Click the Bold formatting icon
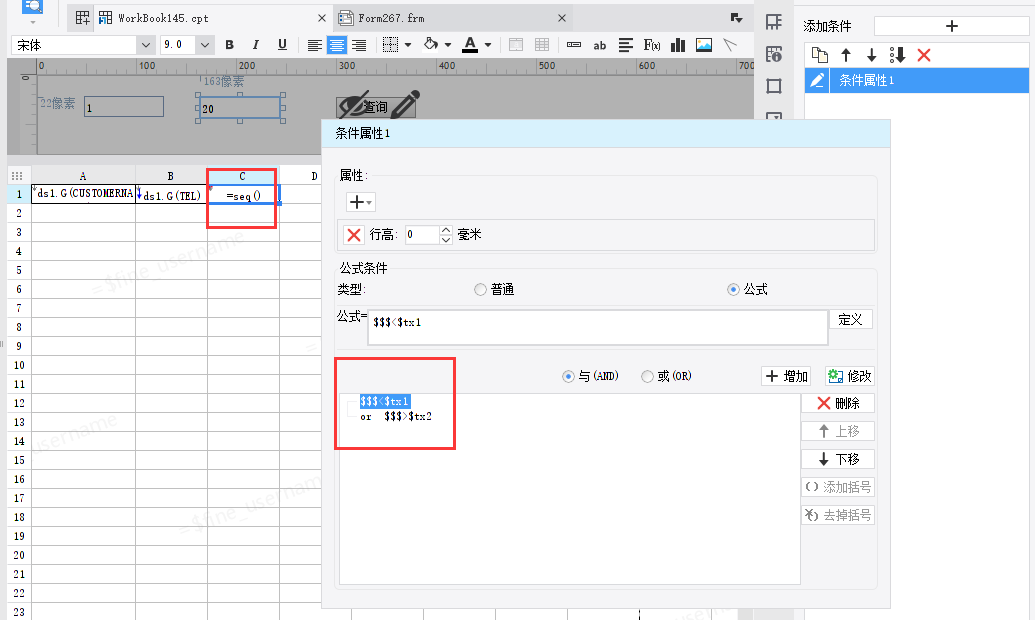1035x620 pixels. [230, 45]
